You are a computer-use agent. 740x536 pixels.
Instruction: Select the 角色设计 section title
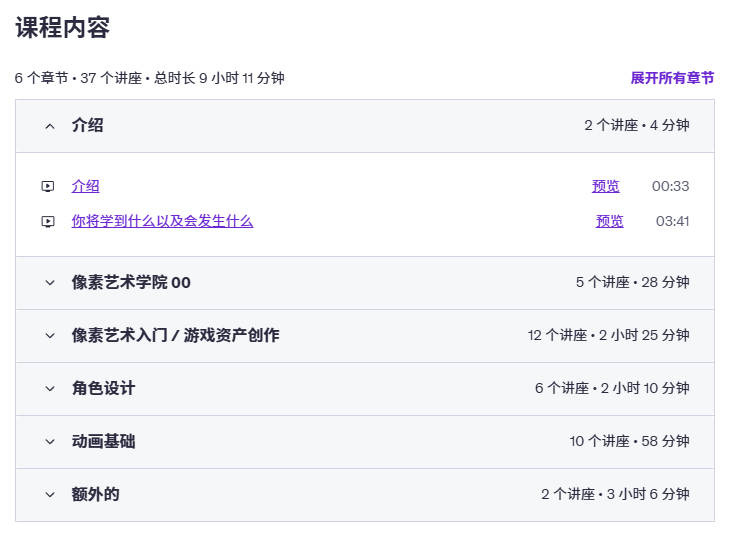(x=103, y=388)
